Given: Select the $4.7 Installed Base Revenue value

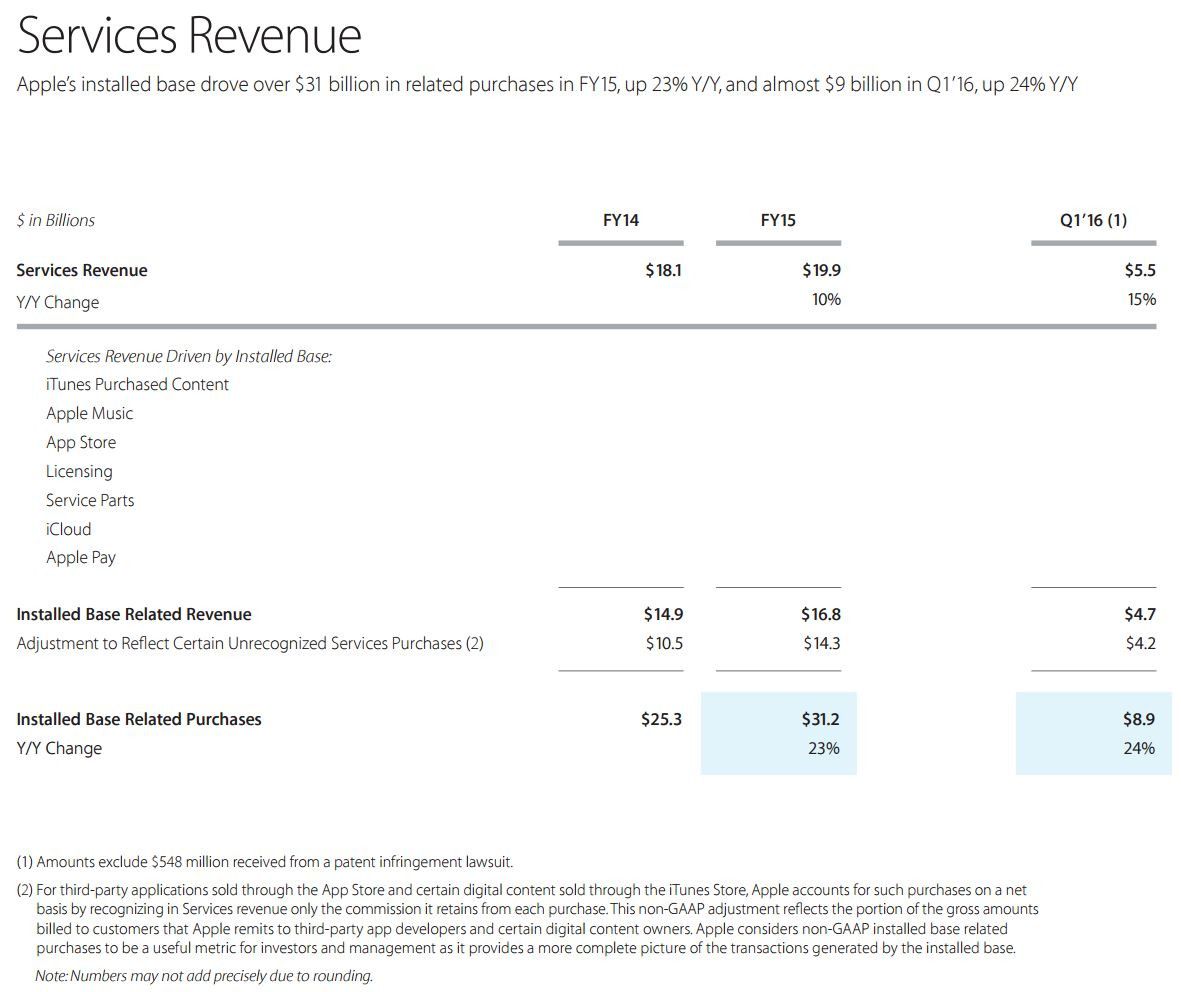Looking at the screenshot, I should (1140, 615).
